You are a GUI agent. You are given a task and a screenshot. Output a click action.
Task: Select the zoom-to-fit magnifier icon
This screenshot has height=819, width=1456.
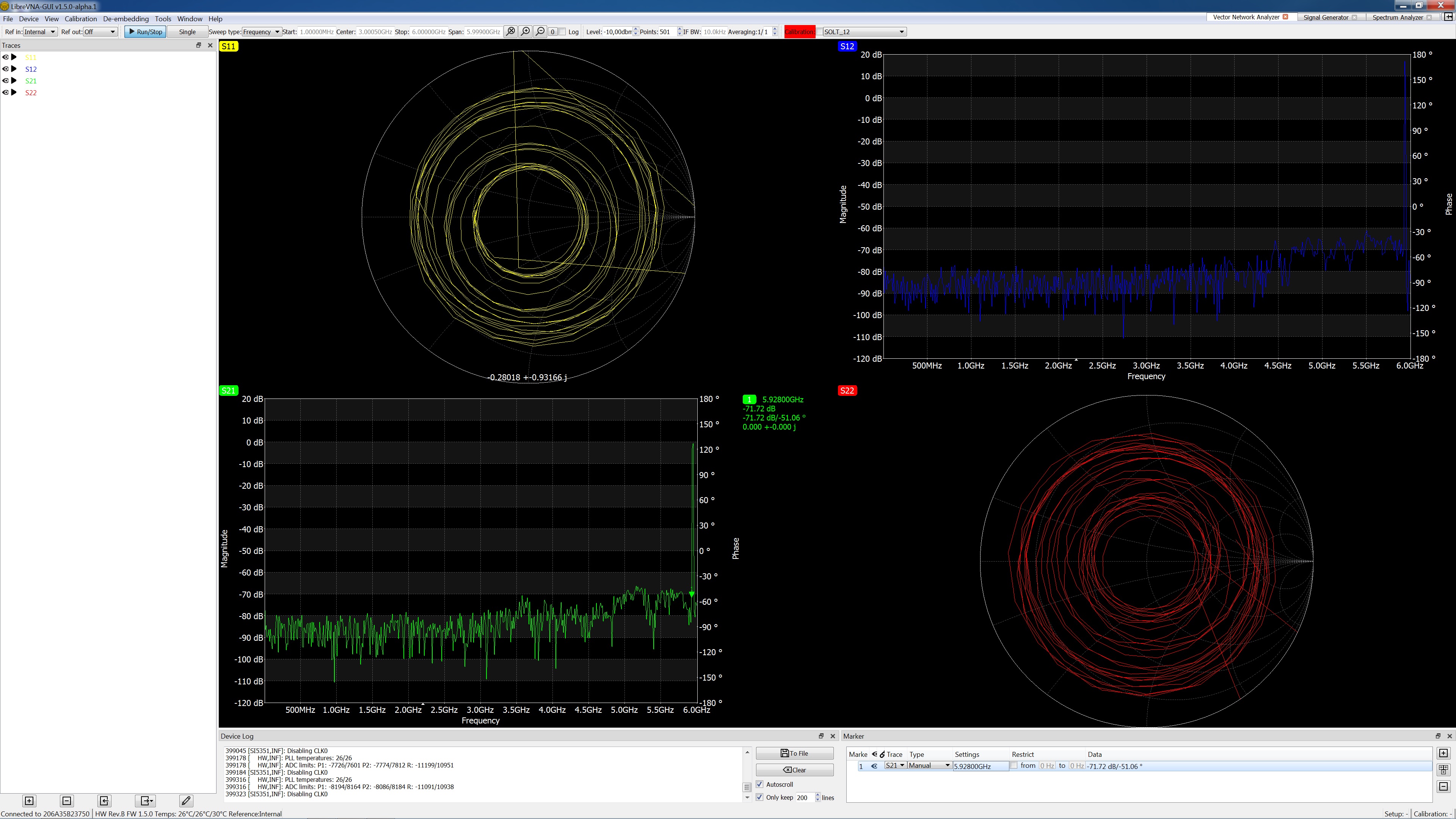click(x=510, y=31)
